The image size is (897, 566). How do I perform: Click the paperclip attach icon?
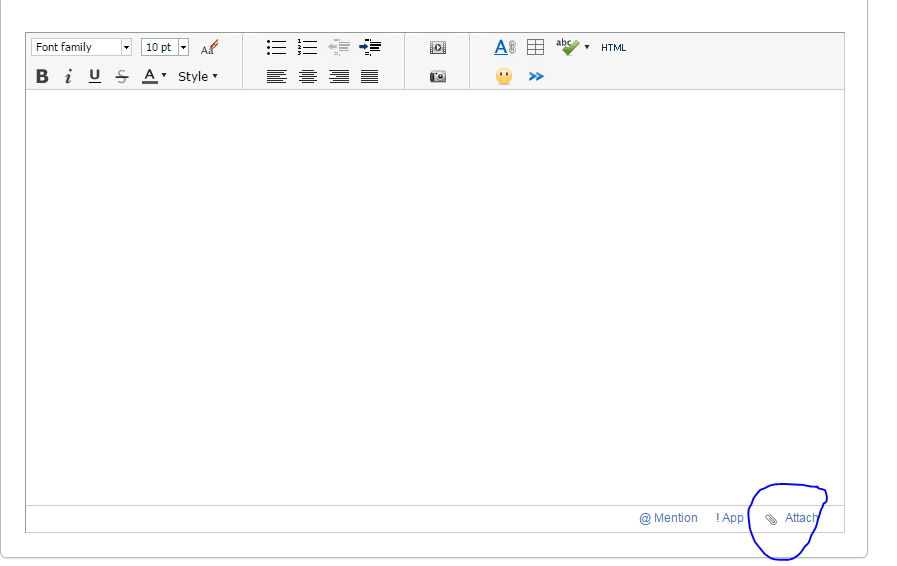coord(771,519)
